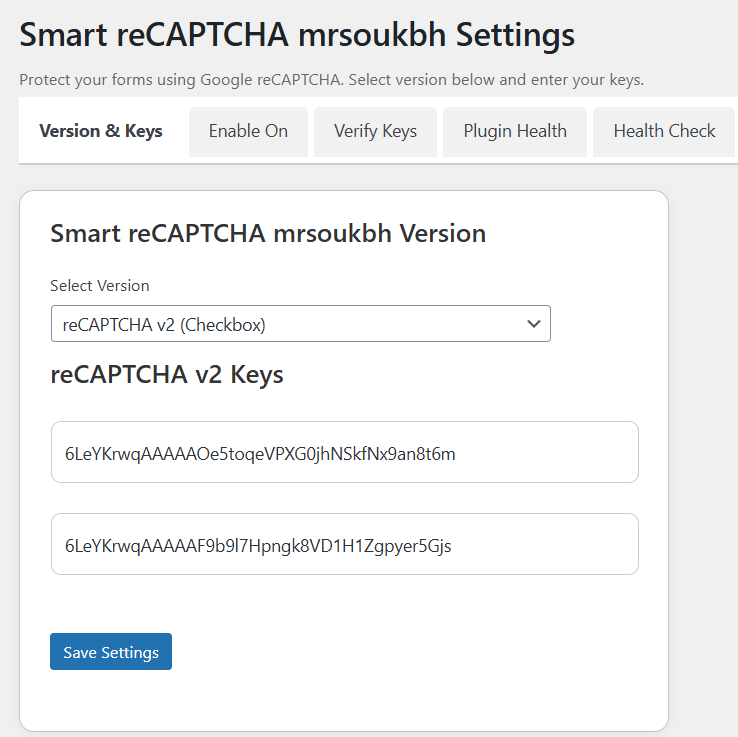This screenshot has width=738, height=737.
Task: Click the Smart reCAPTCHA mrsoukbh Version heading
Action: 268,234
